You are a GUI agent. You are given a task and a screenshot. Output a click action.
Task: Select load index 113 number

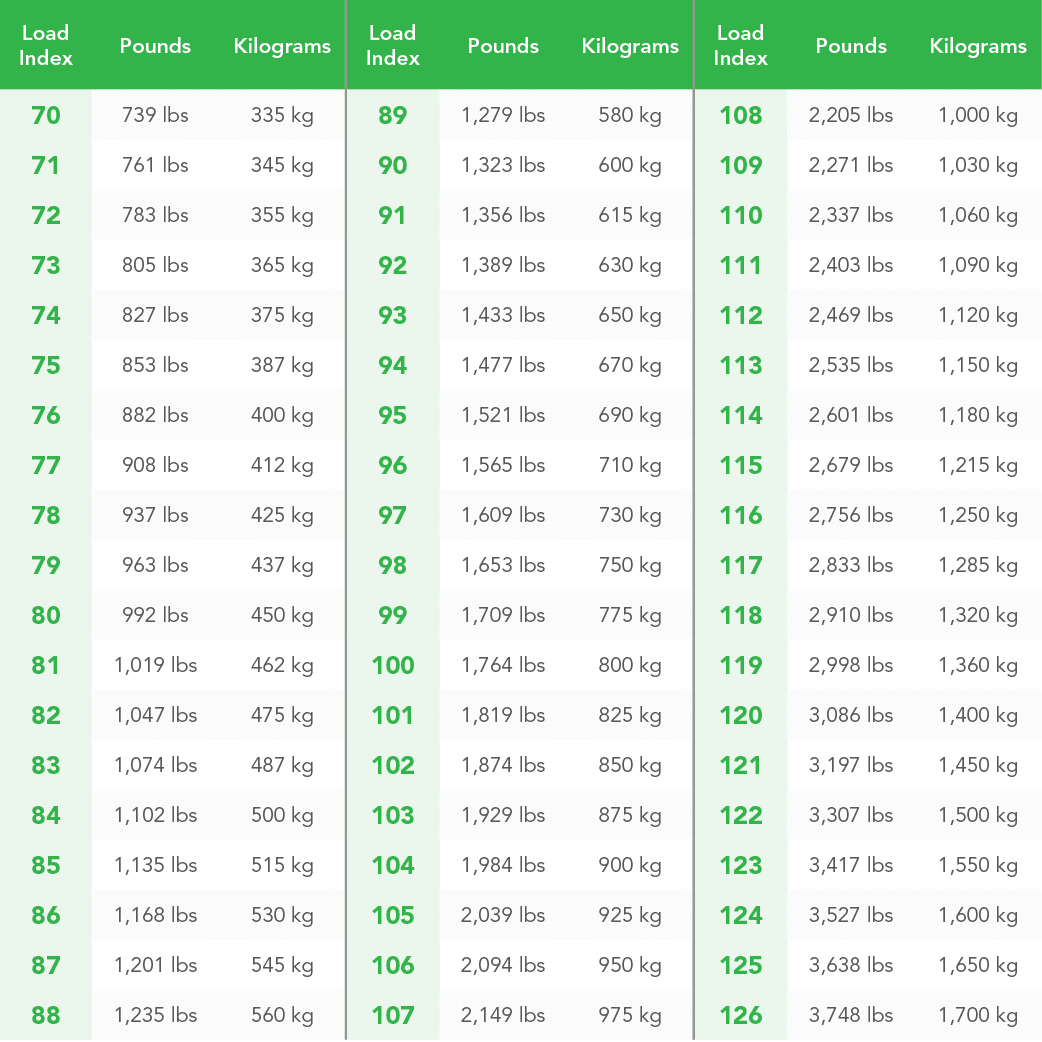pos(740,366)
